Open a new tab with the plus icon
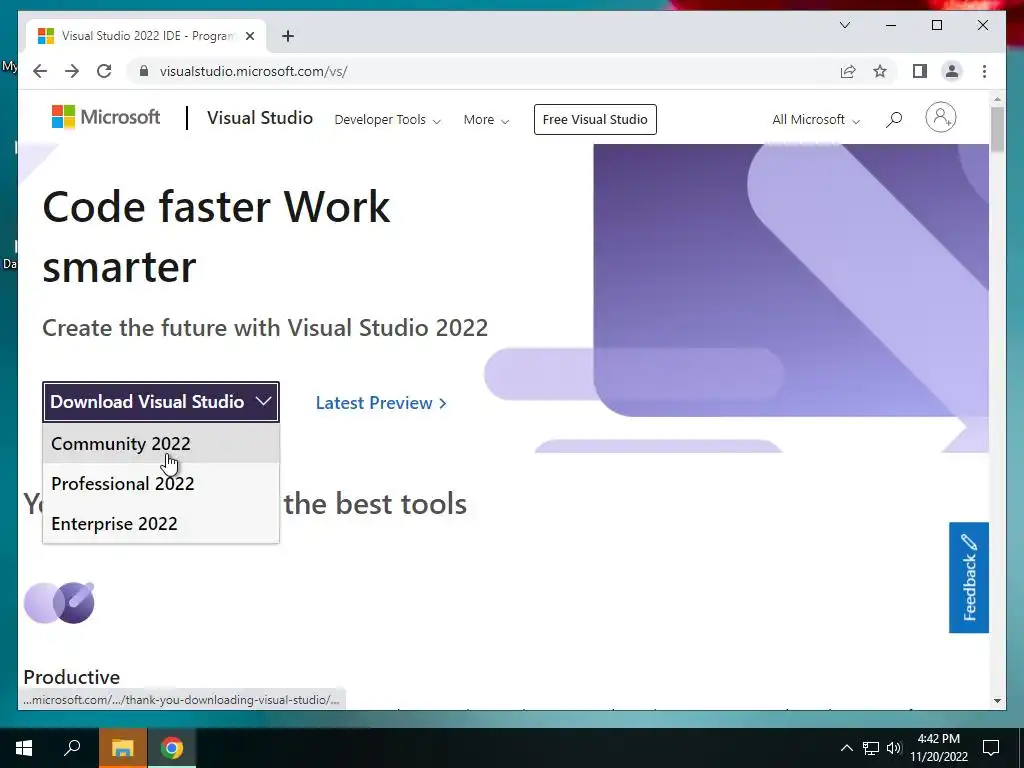The image size is (1024, 768). (288, 36)
